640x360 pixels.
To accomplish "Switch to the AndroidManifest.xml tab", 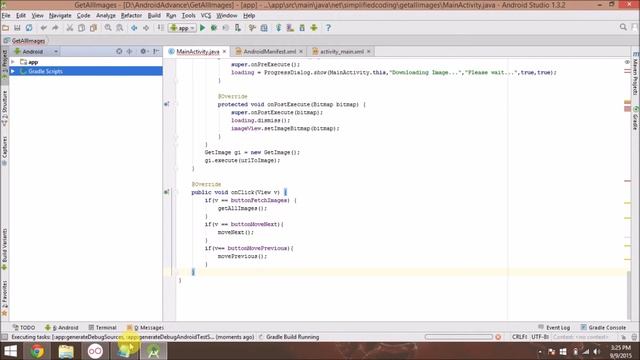I will 269,51.
